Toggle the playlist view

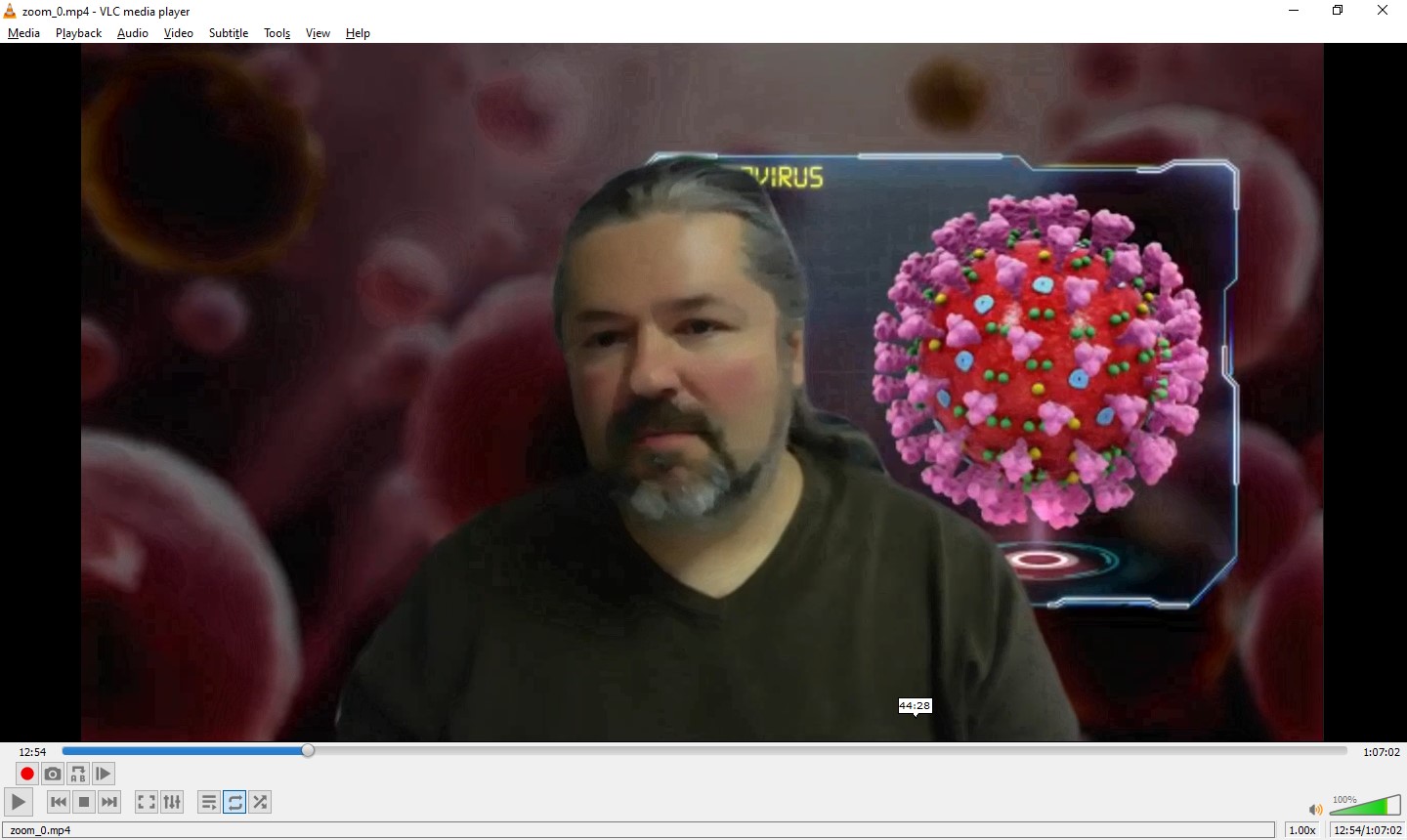tap(209, 803)
